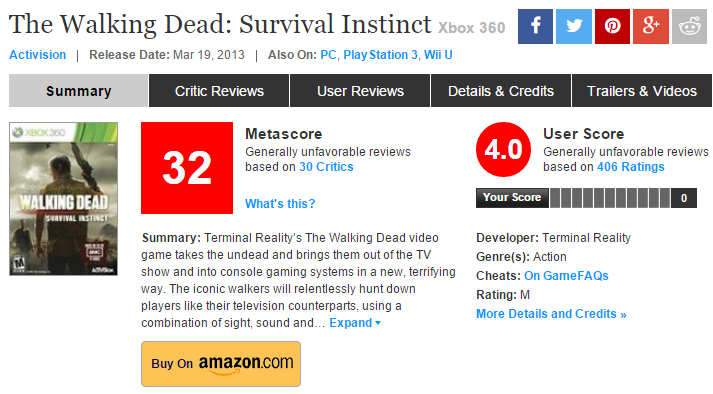Set your score on rating bar
Screen dimensions: 713x394
(610, 198)
